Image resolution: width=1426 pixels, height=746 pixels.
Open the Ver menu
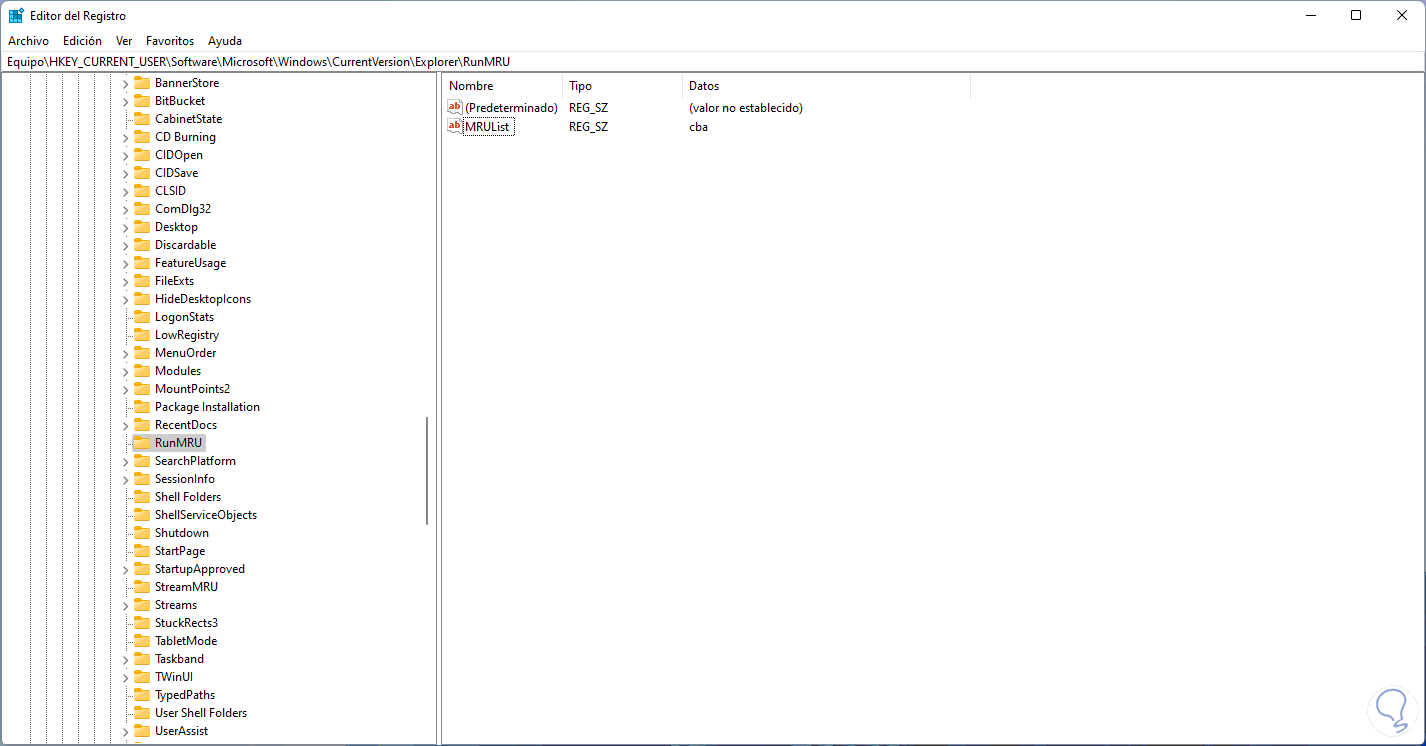pyautogui.click(x=124, y=41)
